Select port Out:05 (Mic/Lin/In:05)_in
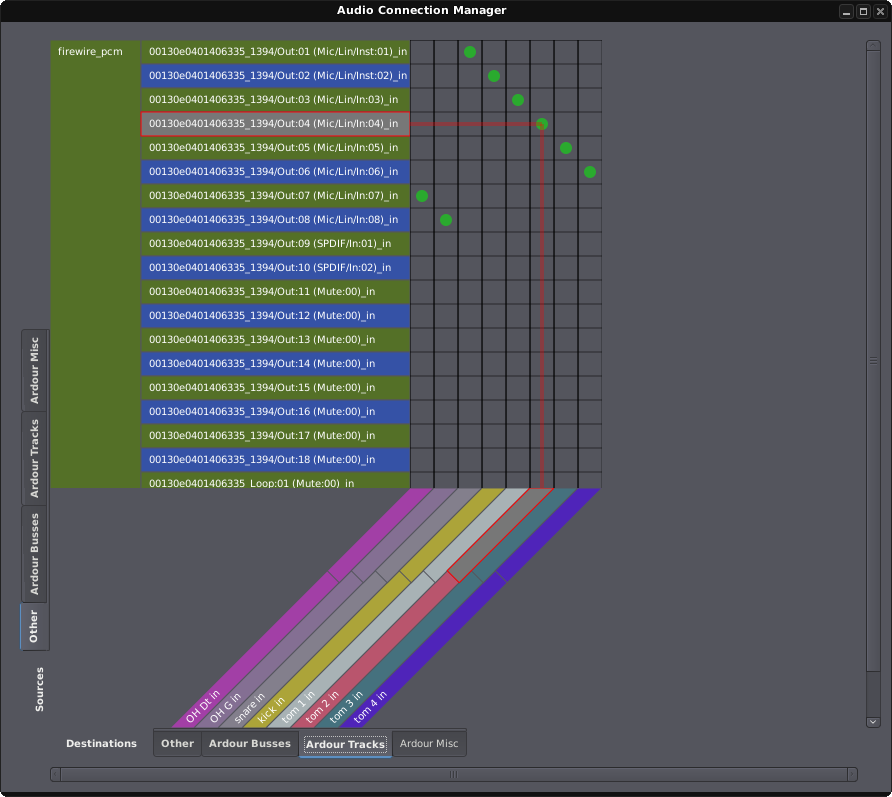This screenshot has height=797, width=892. [x=275, y=148]
